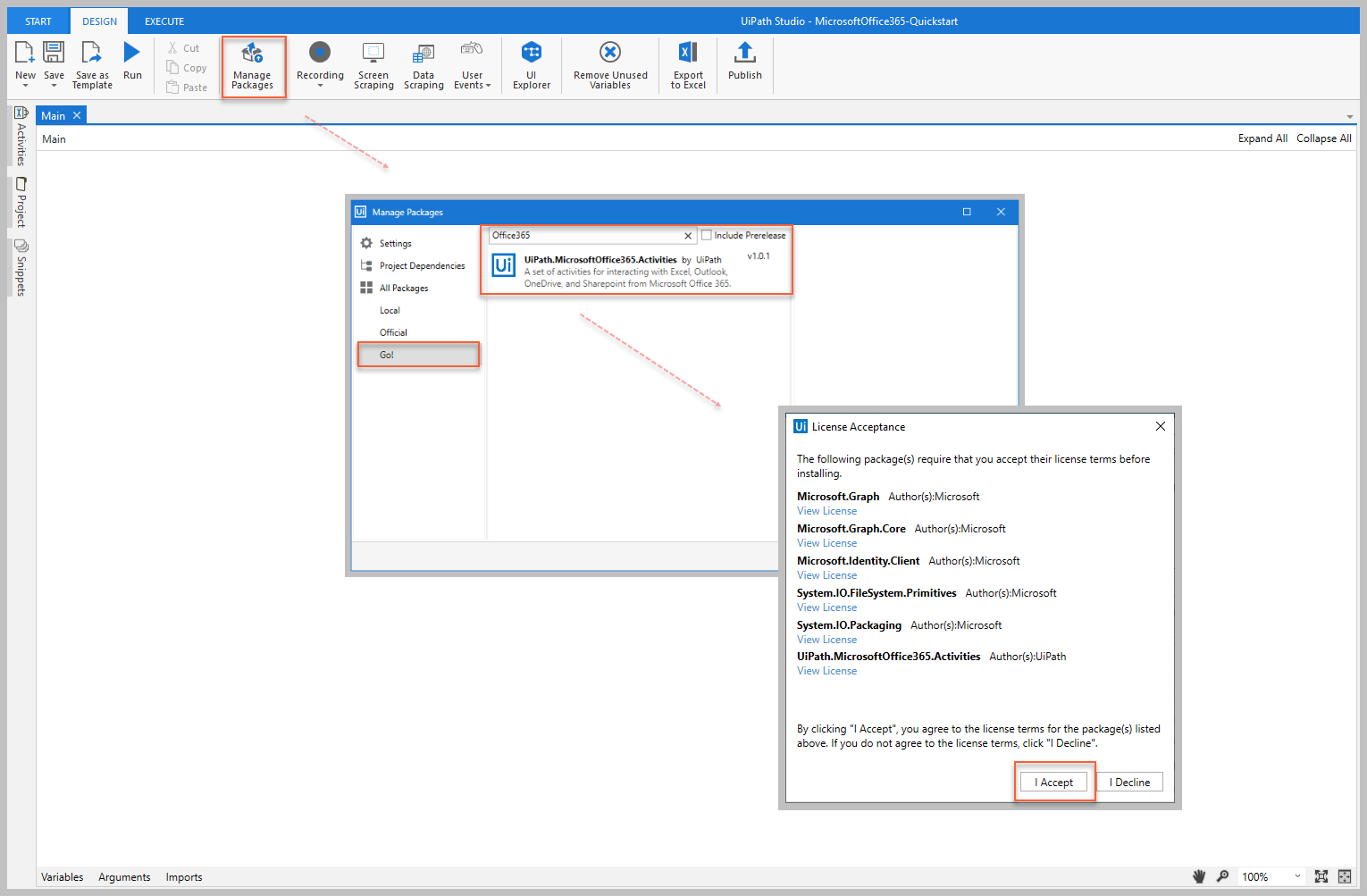1367x896 pixels.
Task: Activate the pan hand tool
Action: point(1199,876)
